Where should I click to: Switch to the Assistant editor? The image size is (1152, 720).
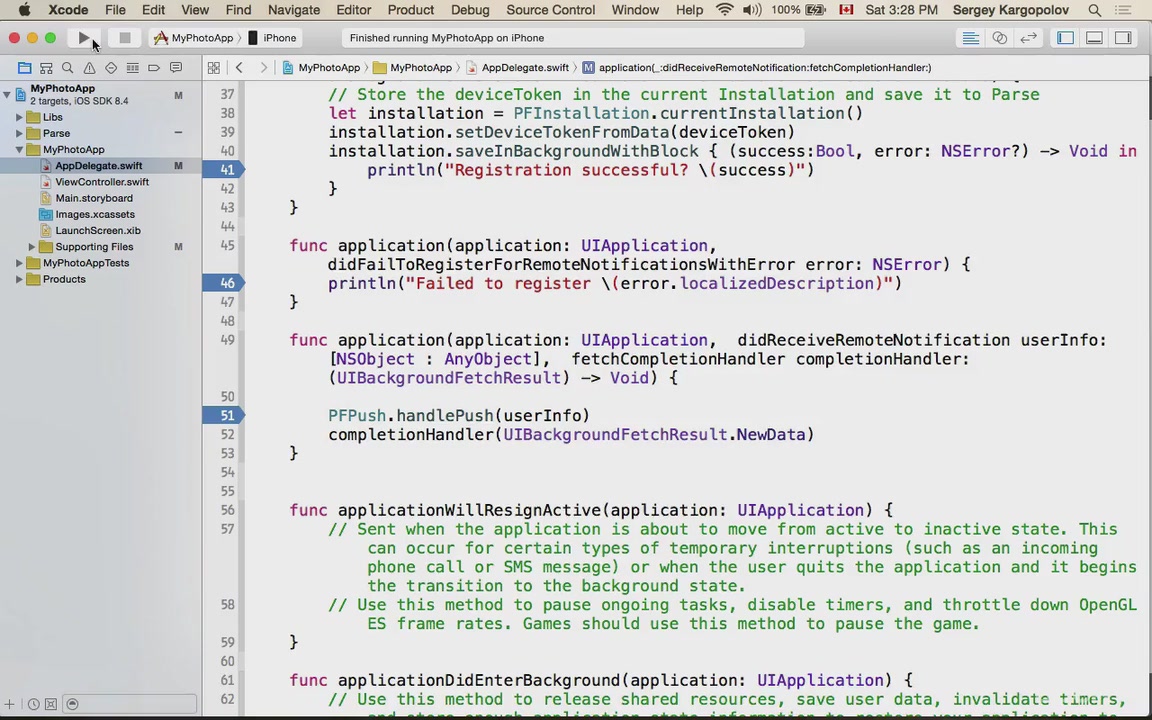pos(999,37)
